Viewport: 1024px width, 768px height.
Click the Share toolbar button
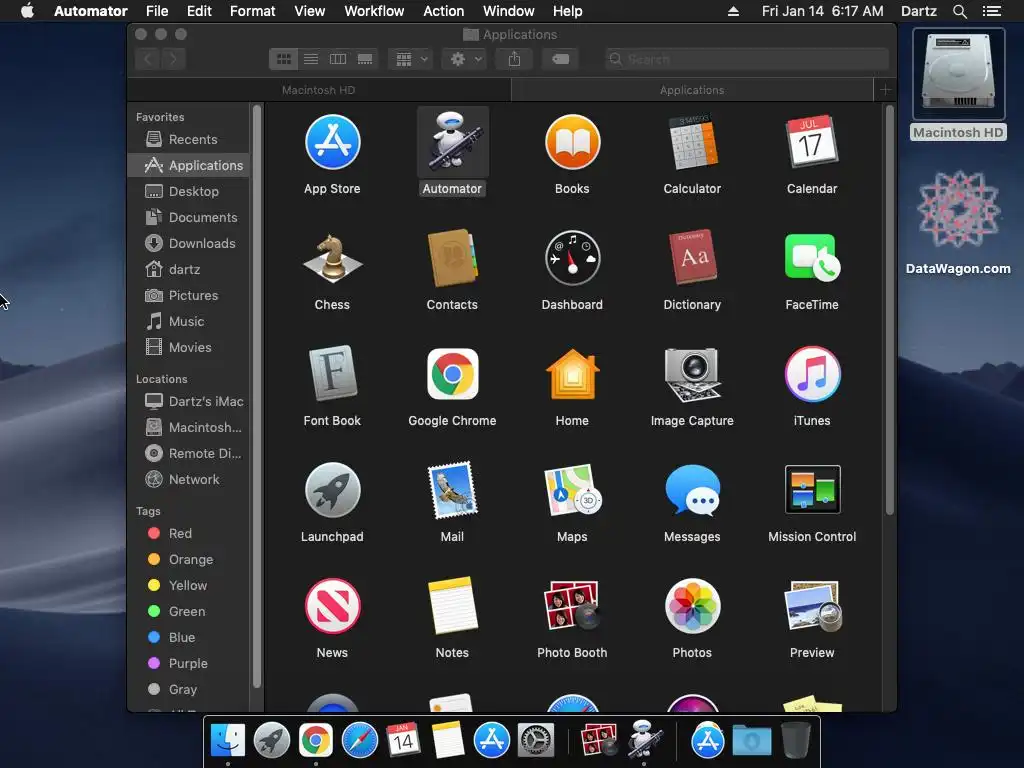[515, 59]
